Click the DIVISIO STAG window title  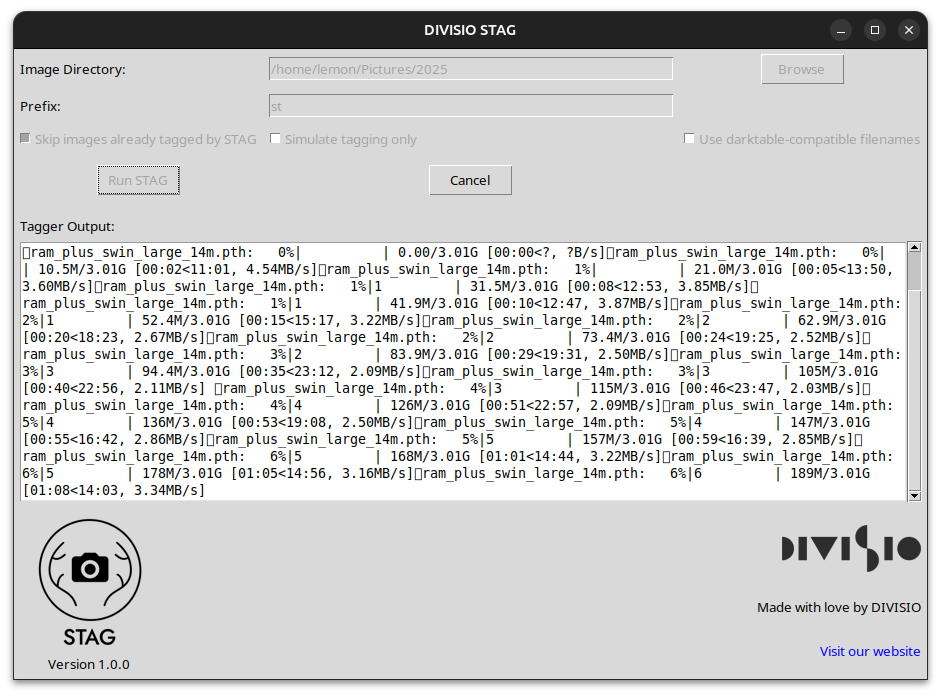pyautogui.click(x=470, y=30)
